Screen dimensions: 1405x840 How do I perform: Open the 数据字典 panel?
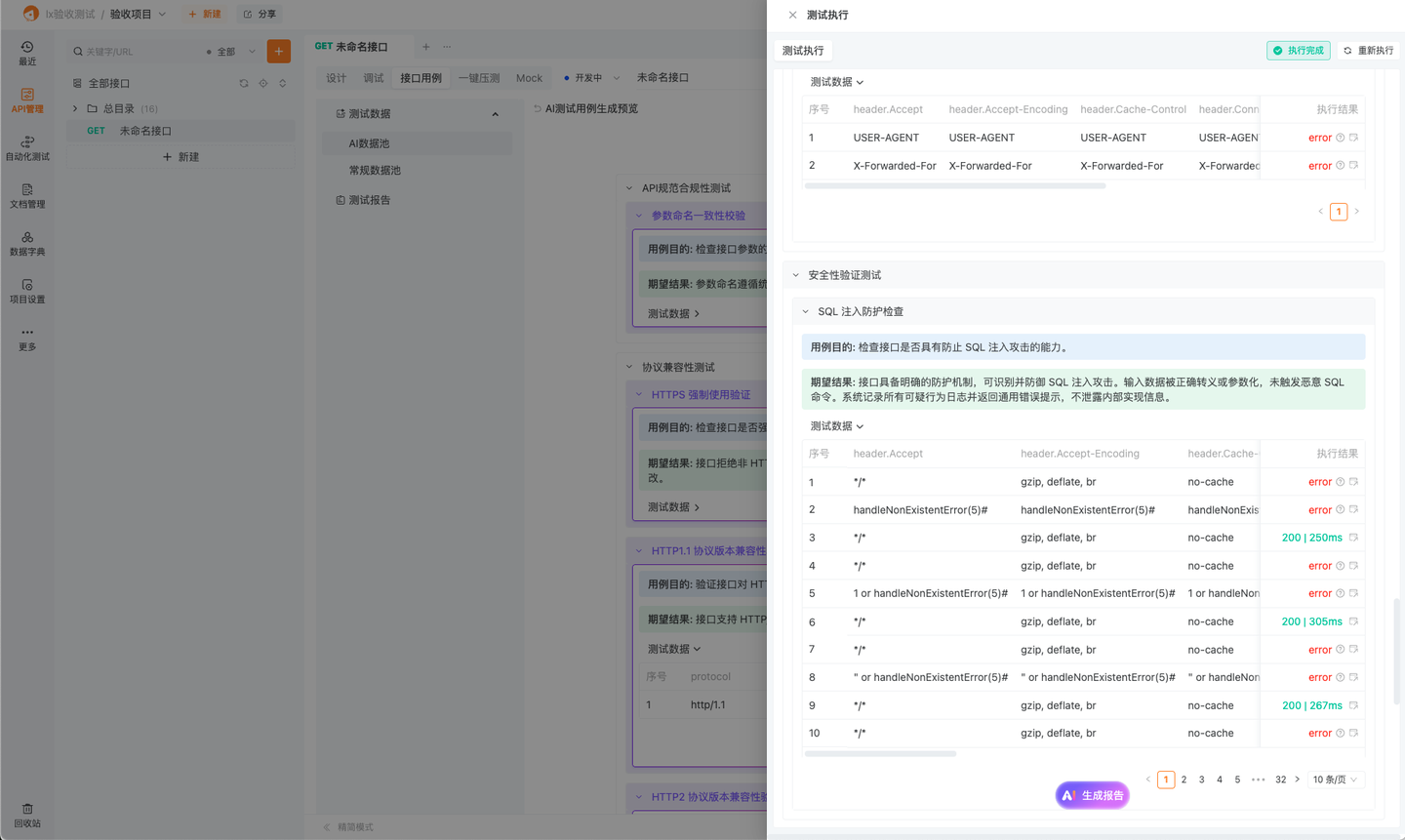coord(26,242)
